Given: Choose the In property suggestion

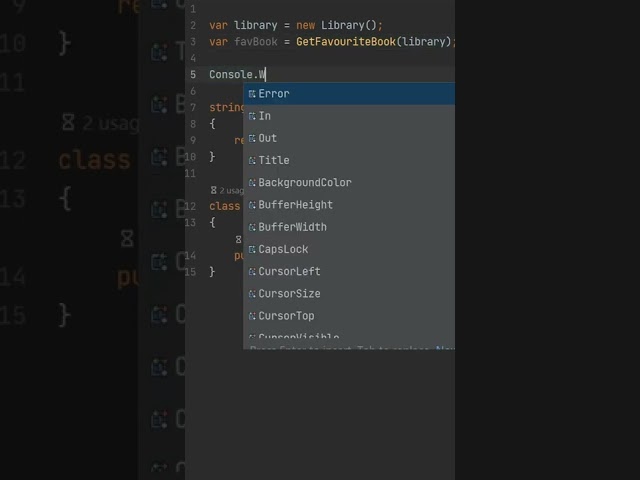Looking at the screenshot, I should click(x=349, y=116).
